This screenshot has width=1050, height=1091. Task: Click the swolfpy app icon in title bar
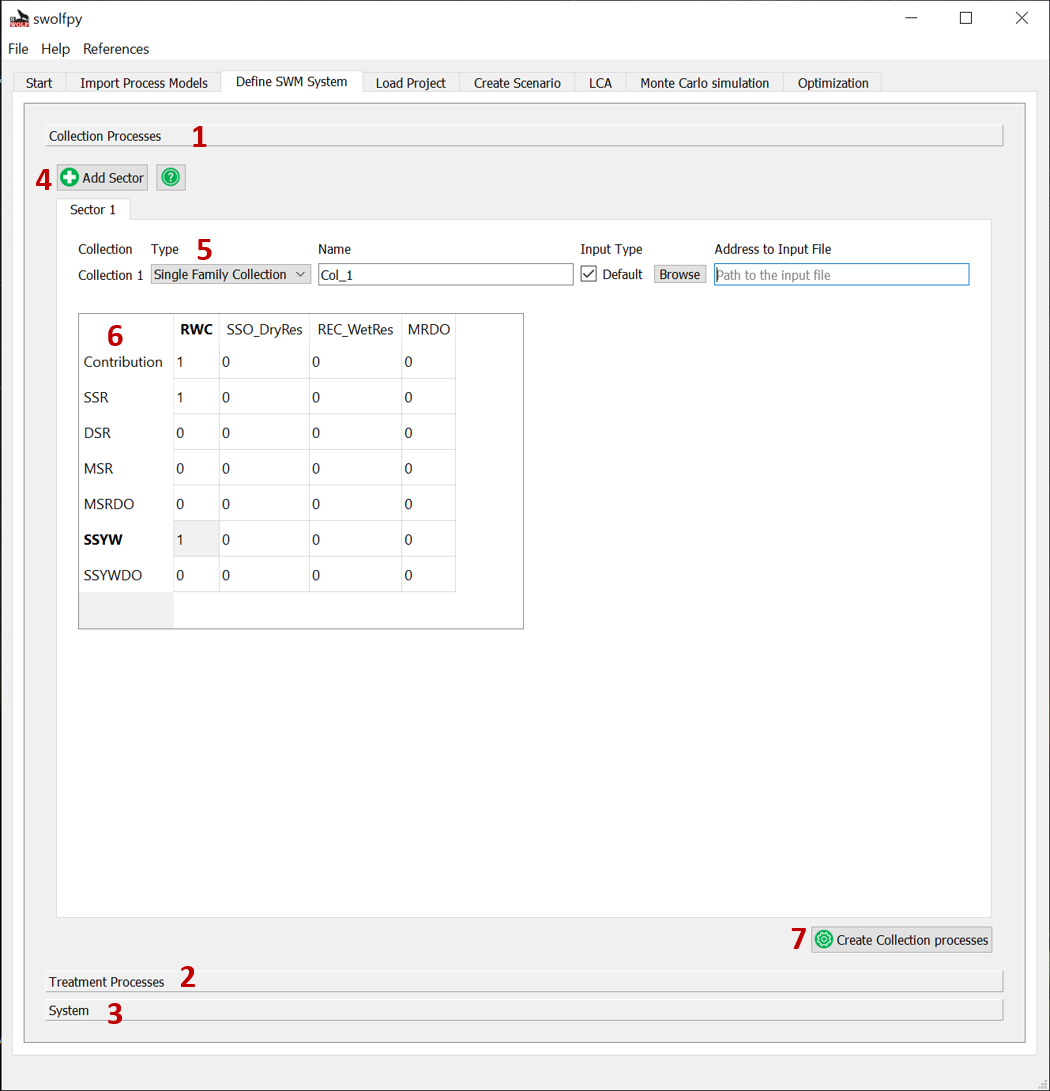19,19
